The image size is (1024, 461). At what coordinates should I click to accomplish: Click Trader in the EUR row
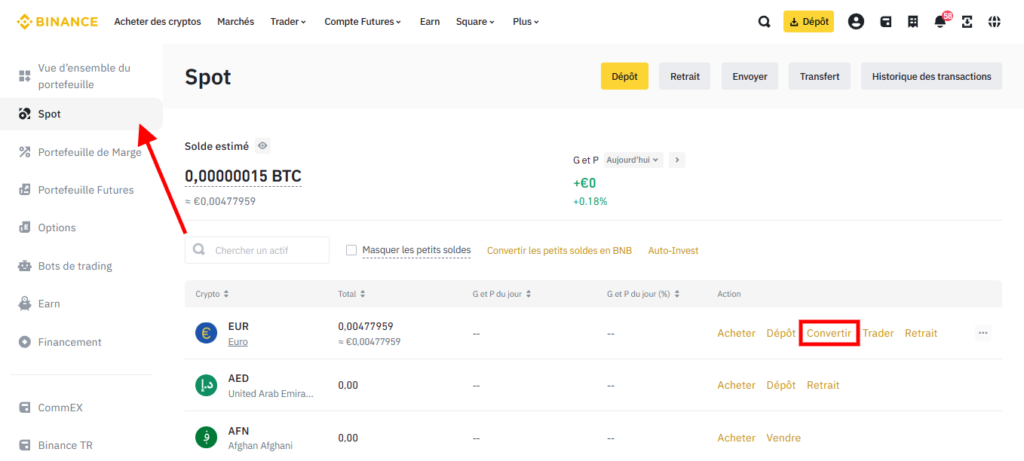tap(878, 333)
